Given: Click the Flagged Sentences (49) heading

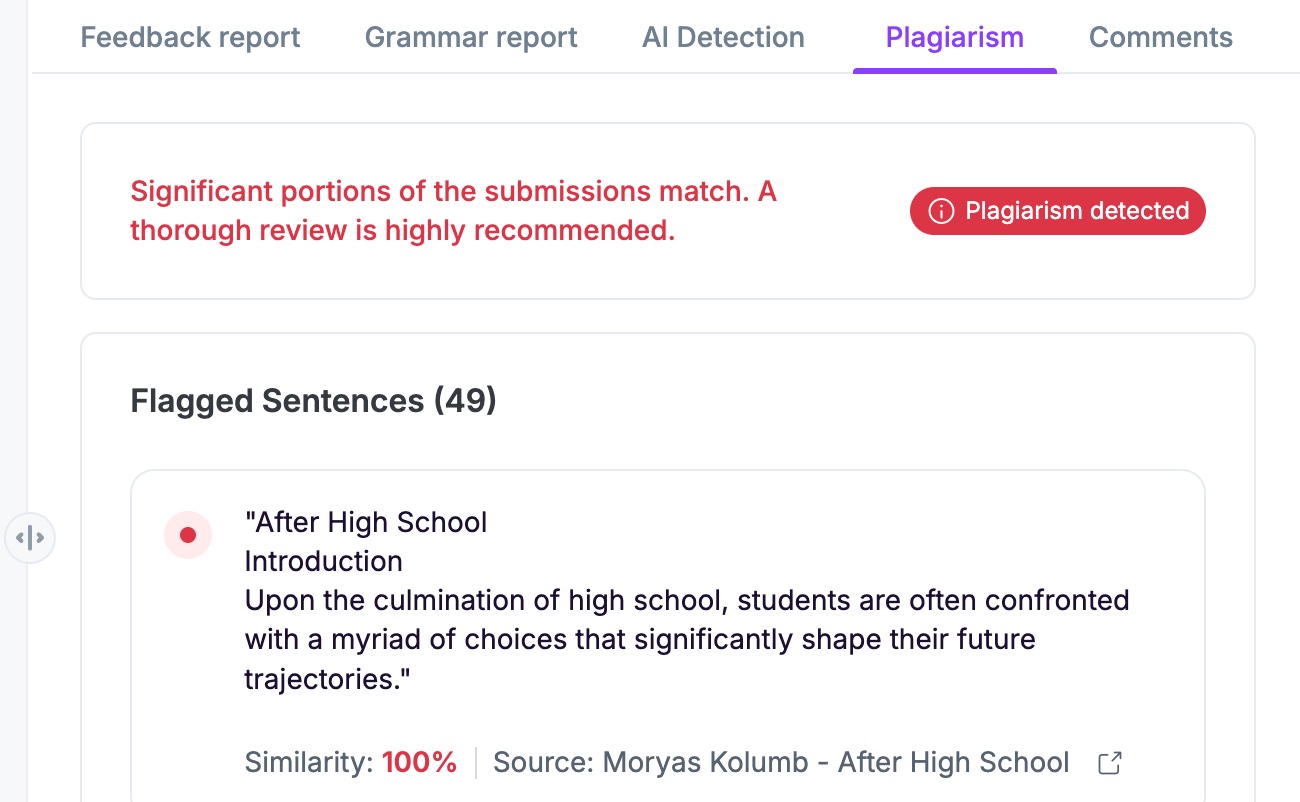Looking at the screenshot, I should pyautogui.click(x=313, y=401).
